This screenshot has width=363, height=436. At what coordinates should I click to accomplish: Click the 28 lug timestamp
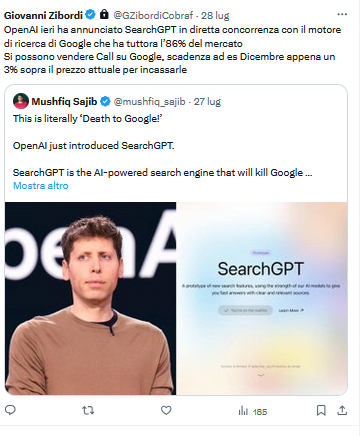215,15
